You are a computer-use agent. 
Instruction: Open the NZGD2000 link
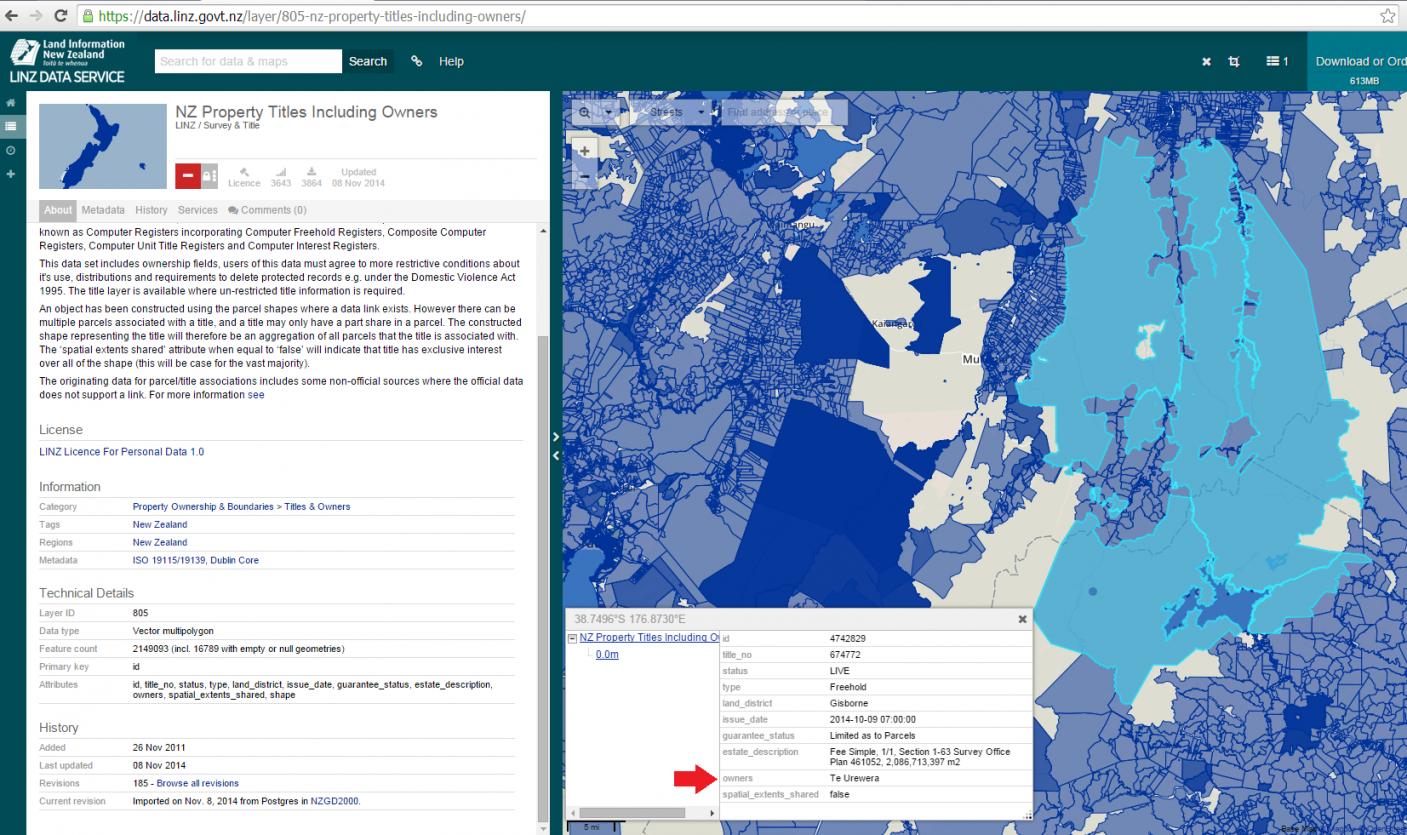pos(335,801)
